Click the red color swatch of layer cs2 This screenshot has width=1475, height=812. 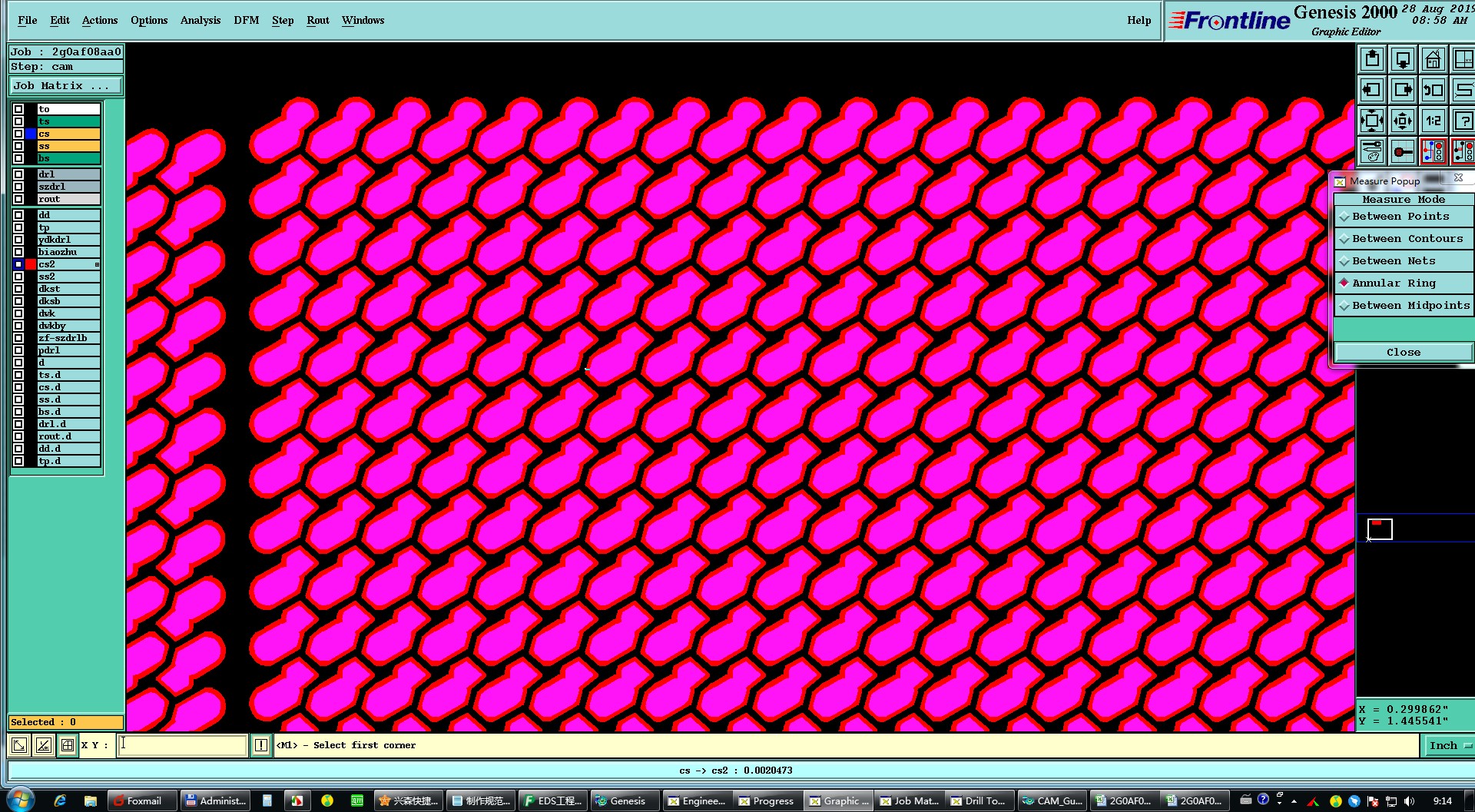pos(31,264)
